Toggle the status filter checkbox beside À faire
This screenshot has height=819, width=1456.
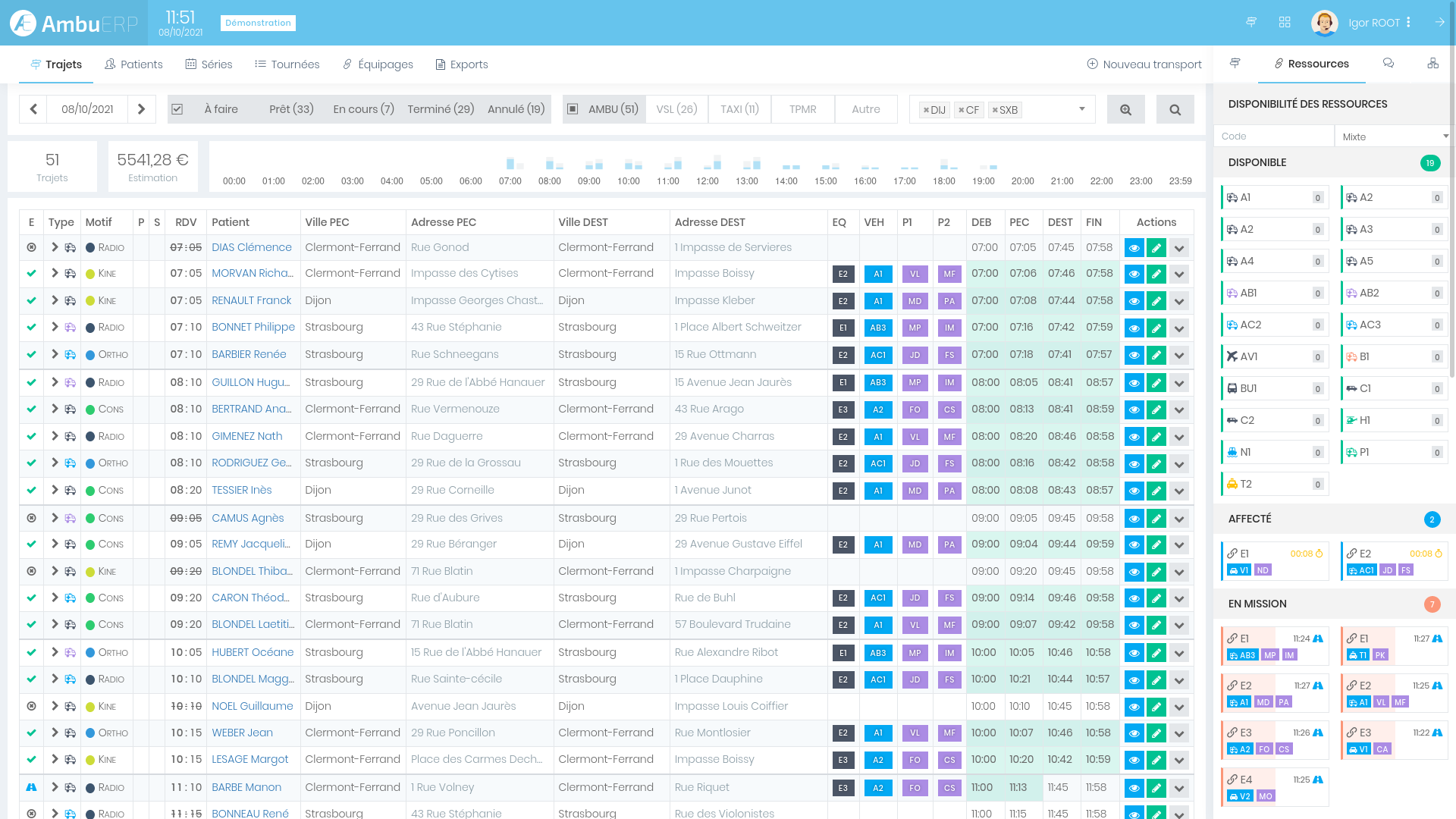point(177,109)
